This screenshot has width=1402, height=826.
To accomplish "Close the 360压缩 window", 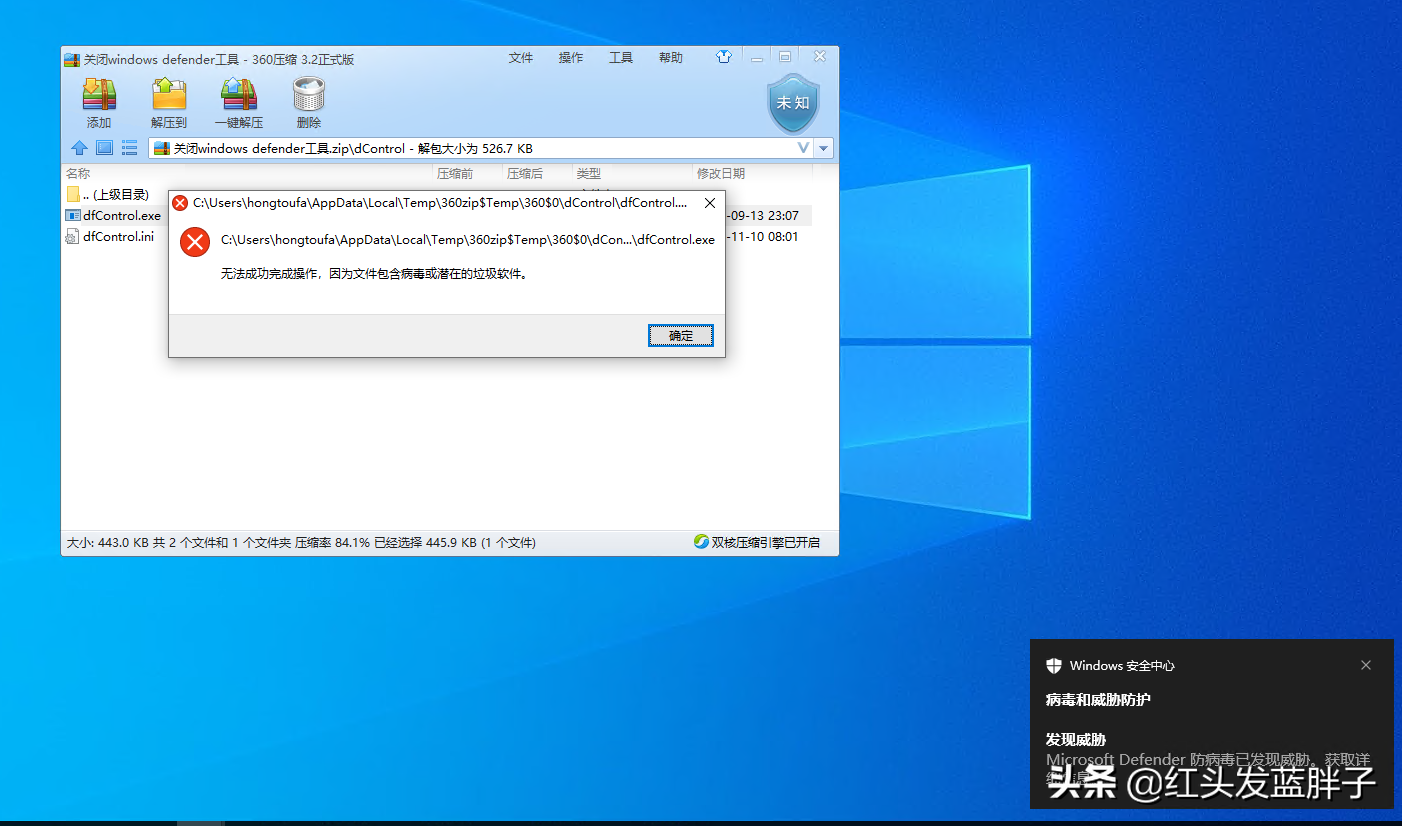I will 819,57.
